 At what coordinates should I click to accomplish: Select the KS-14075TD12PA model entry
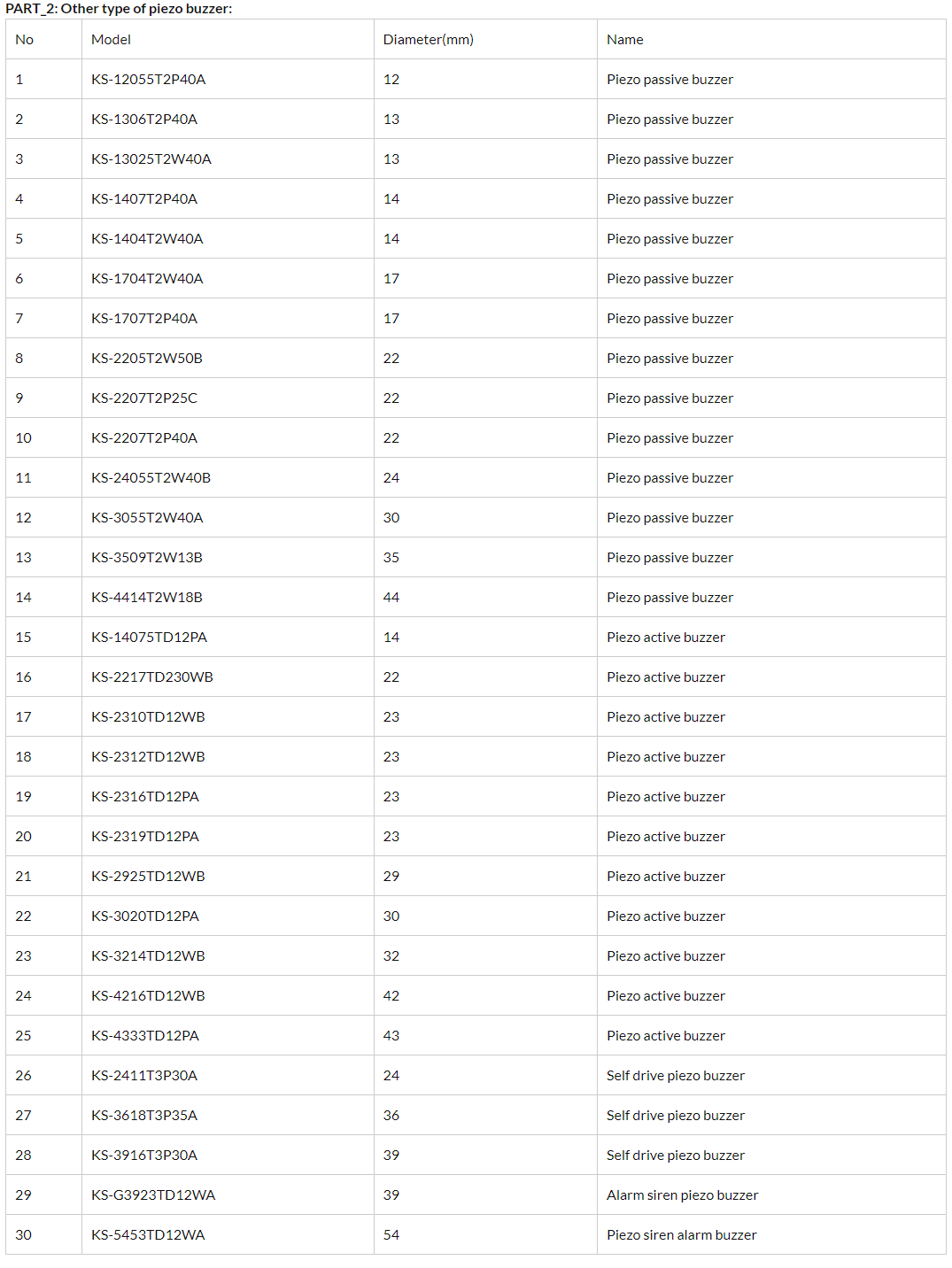tap(149, 638)
